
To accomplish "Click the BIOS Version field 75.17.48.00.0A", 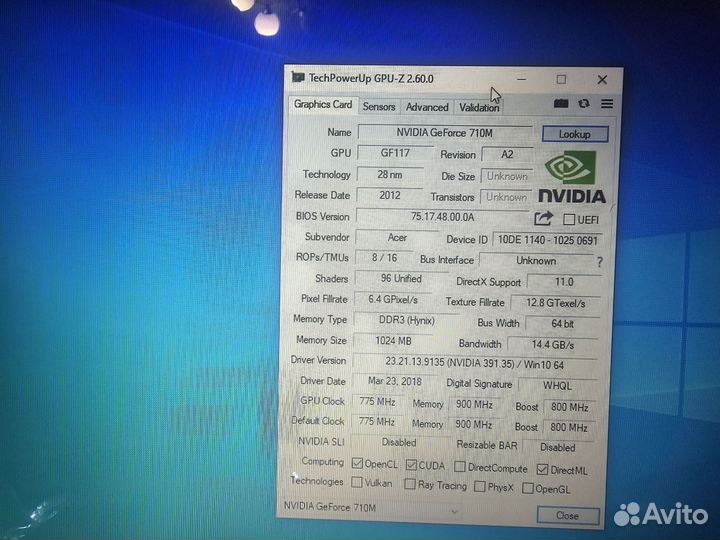I will coord(443,216).
